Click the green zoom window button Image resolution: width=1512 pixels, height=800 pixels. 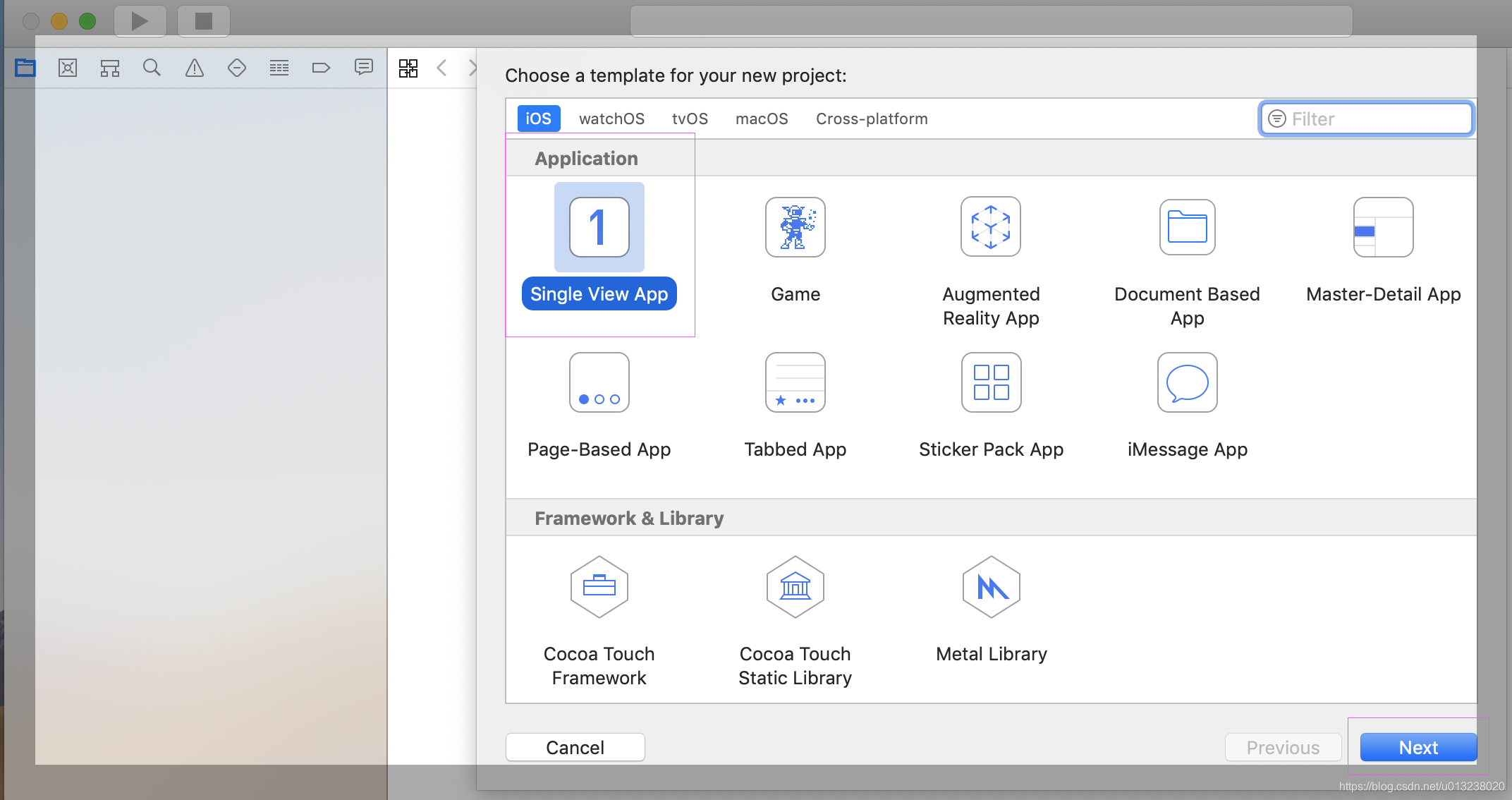tap(87, 21)
